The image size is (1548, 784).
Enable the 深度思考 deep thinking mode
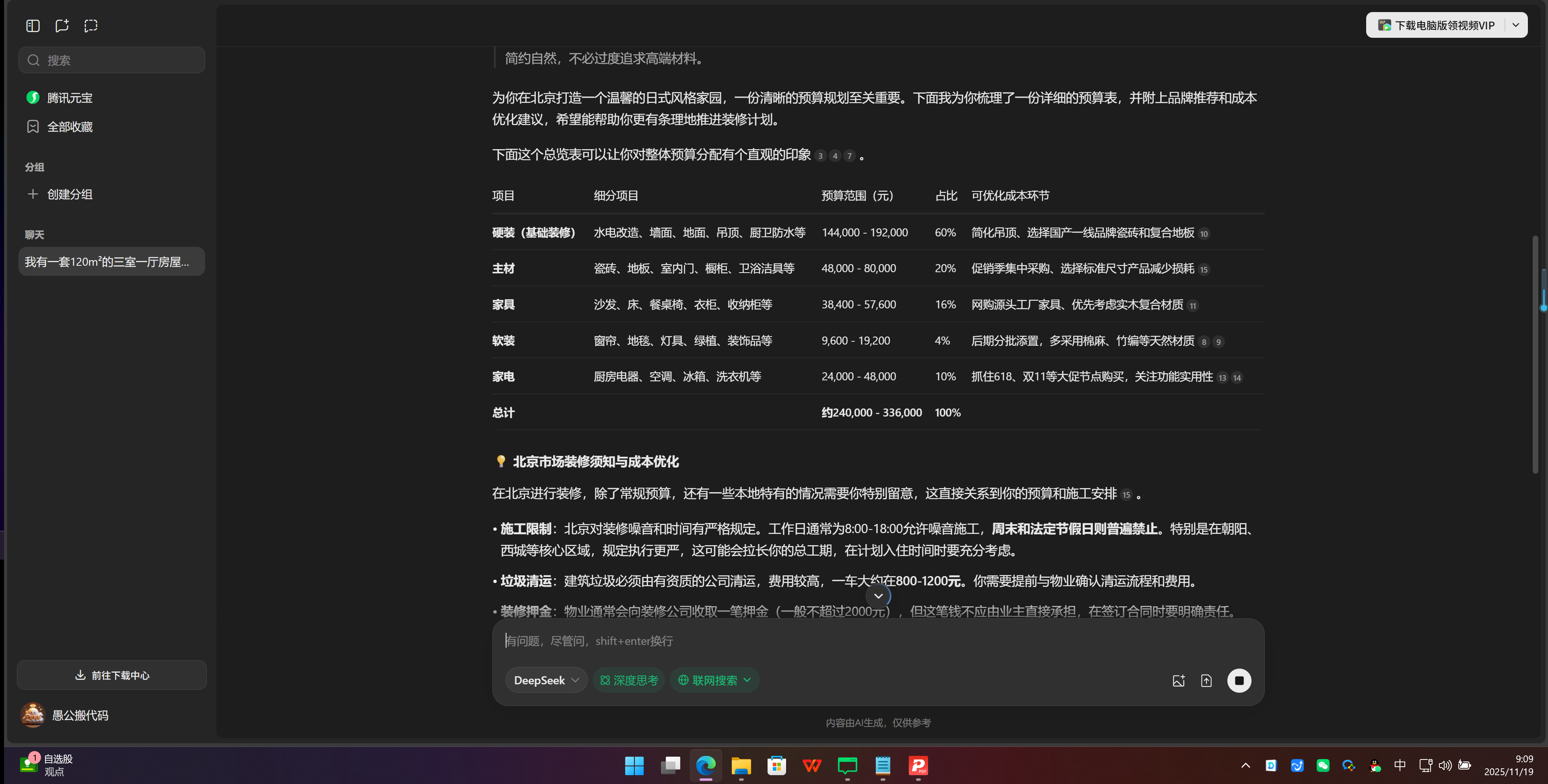point(628,680)
